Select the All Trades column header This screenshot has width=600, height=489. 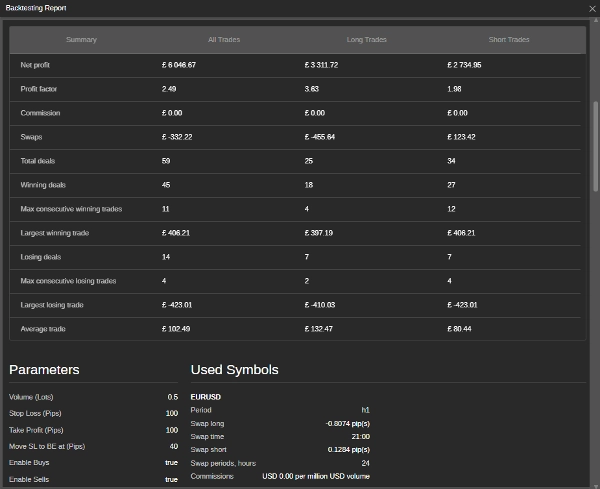[x=224, y=40]
